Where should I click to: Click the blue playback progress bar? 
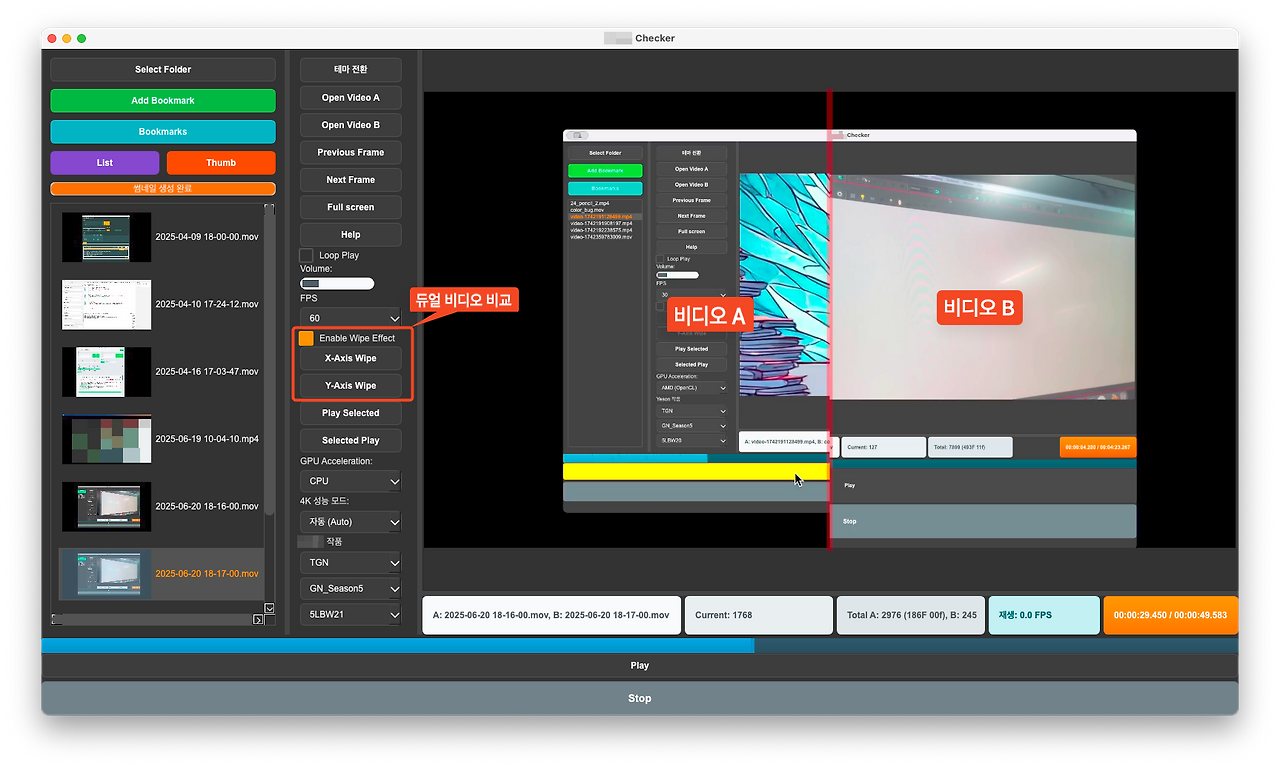(x=640, y=646)
